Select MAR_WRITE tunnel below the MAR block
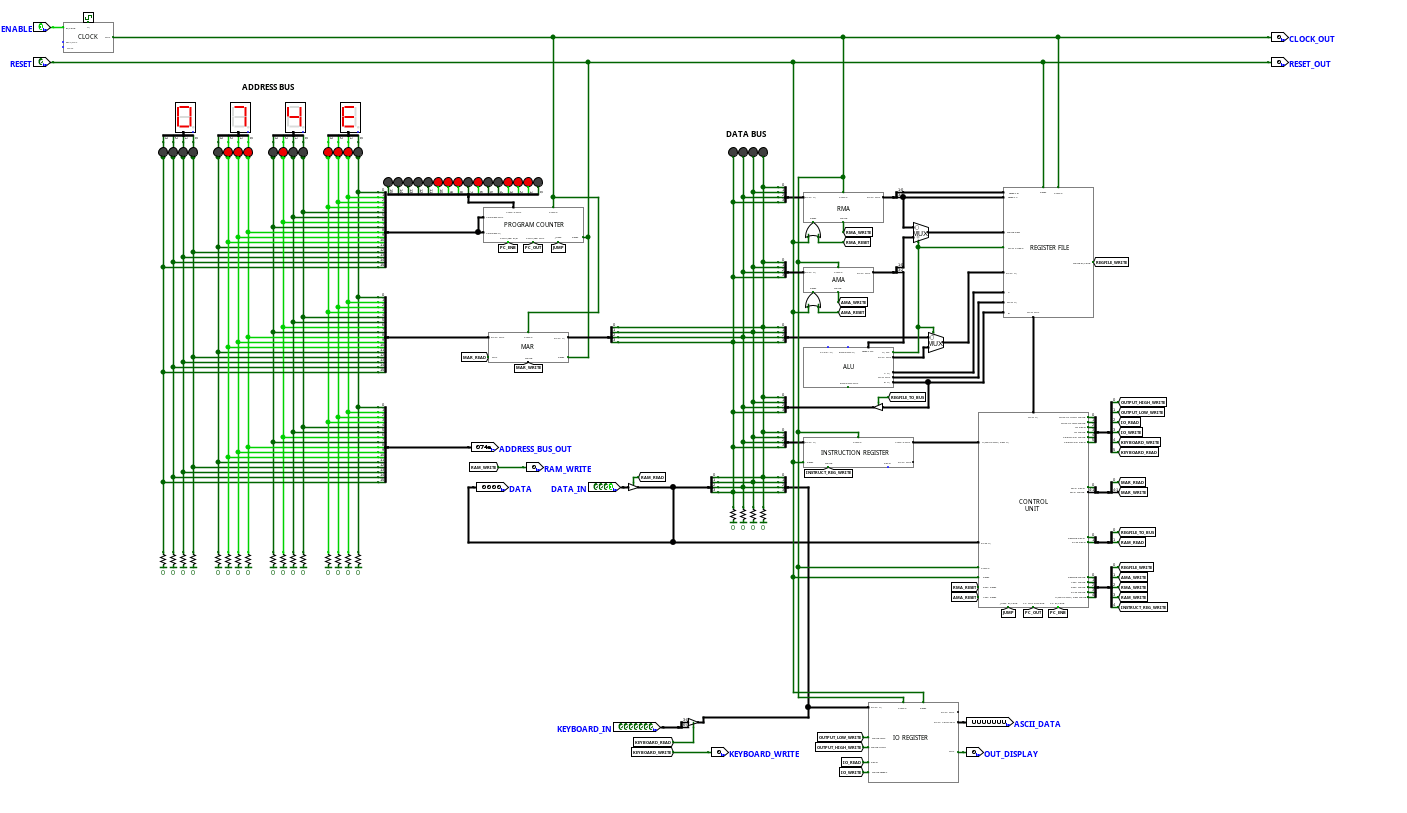This screenshot has width=1407, height=813. coord(528,367)
